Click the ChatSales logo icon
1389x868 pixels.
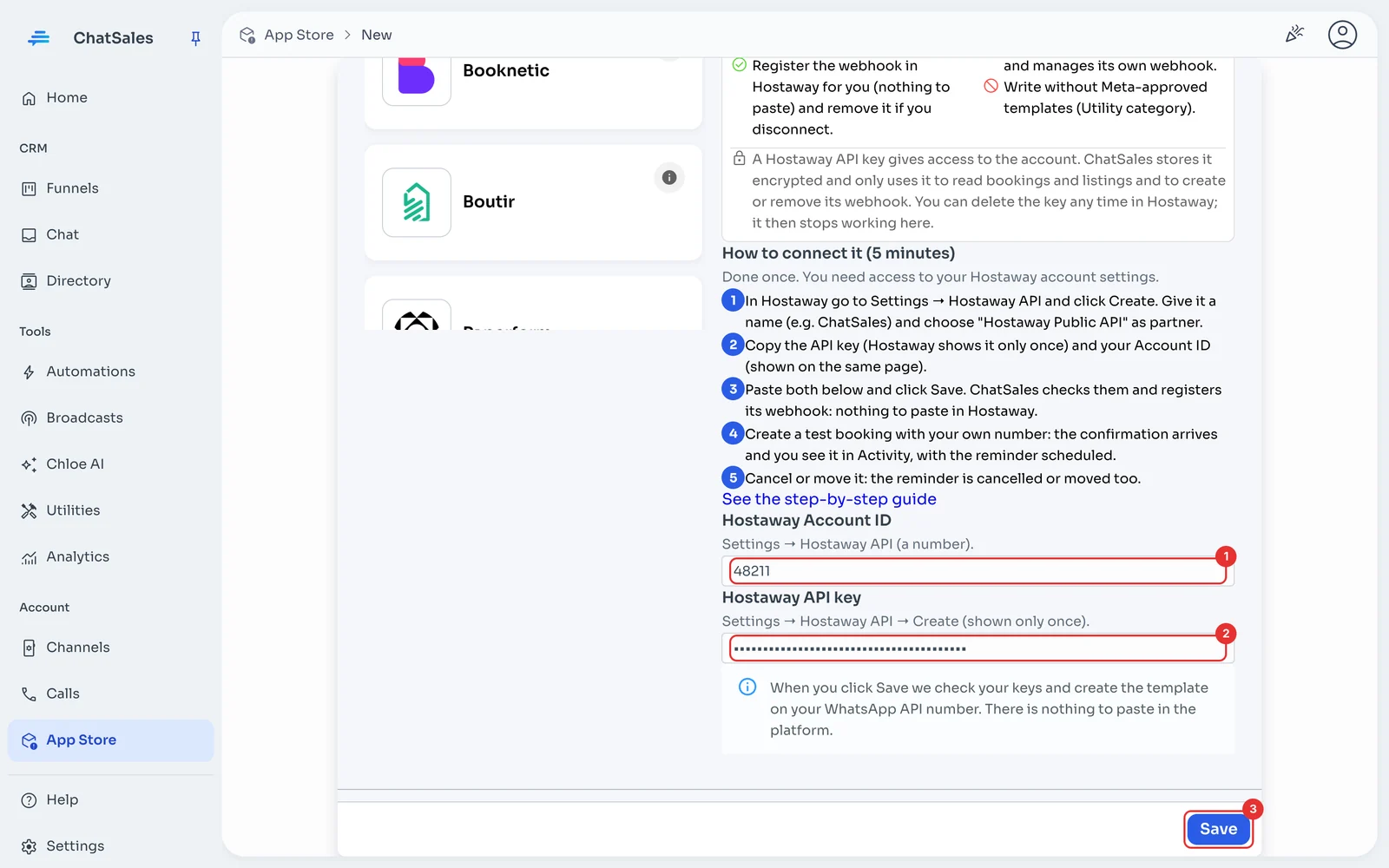pyautogui.click(x=38, y=38)
